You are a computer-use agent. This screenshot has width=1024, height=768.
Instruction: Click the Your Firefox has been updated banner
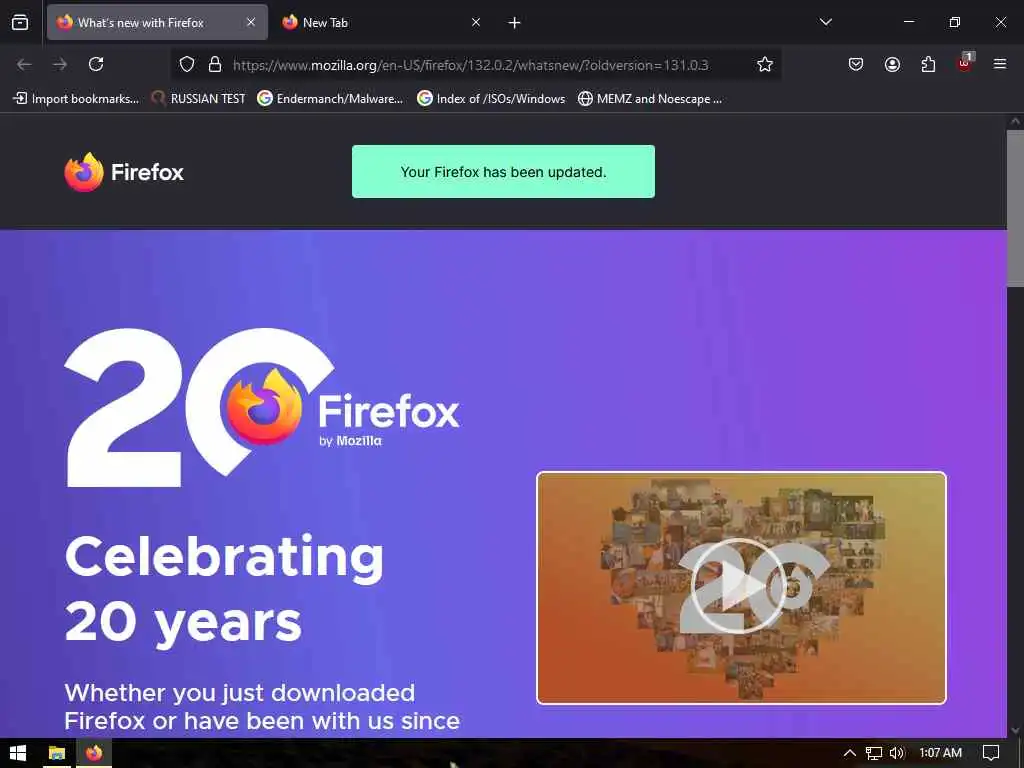[x=504, y=172]
